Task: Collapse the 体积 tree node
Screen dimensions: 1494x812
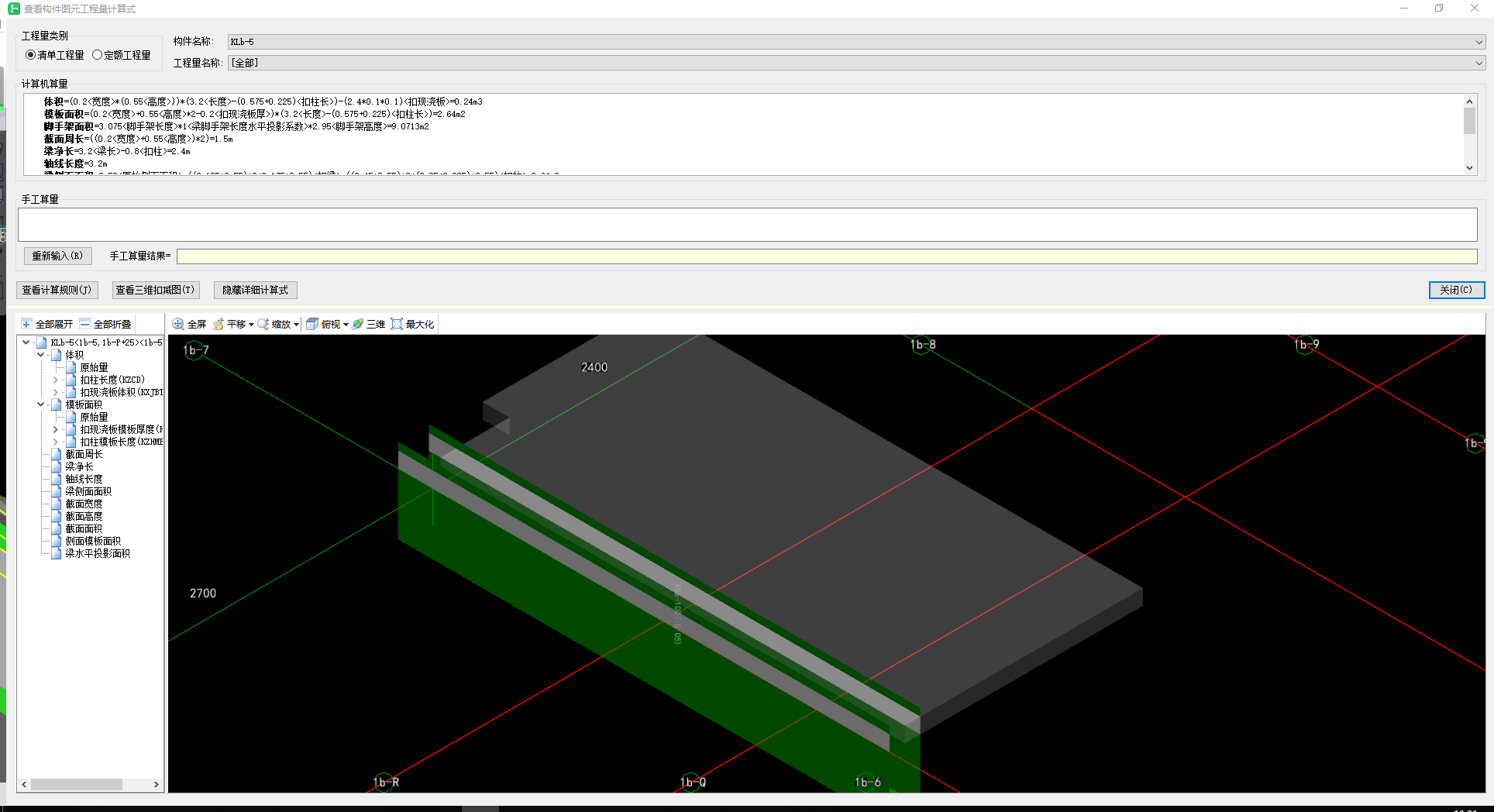Action: point(41,354)
